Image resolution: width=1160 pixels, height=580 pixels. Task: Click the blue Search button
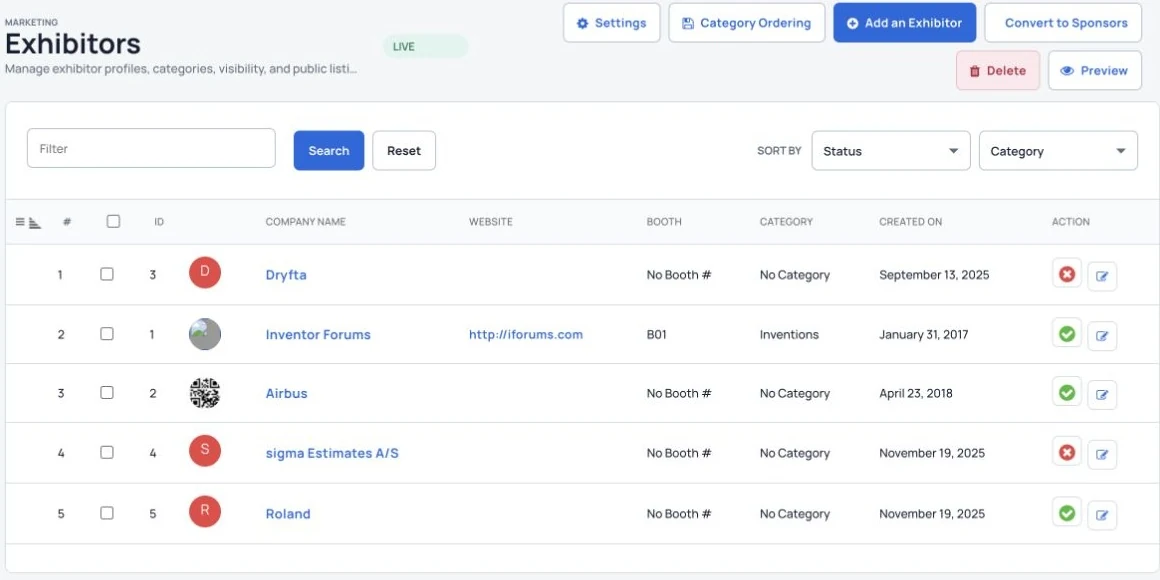[x=328, y=150]
